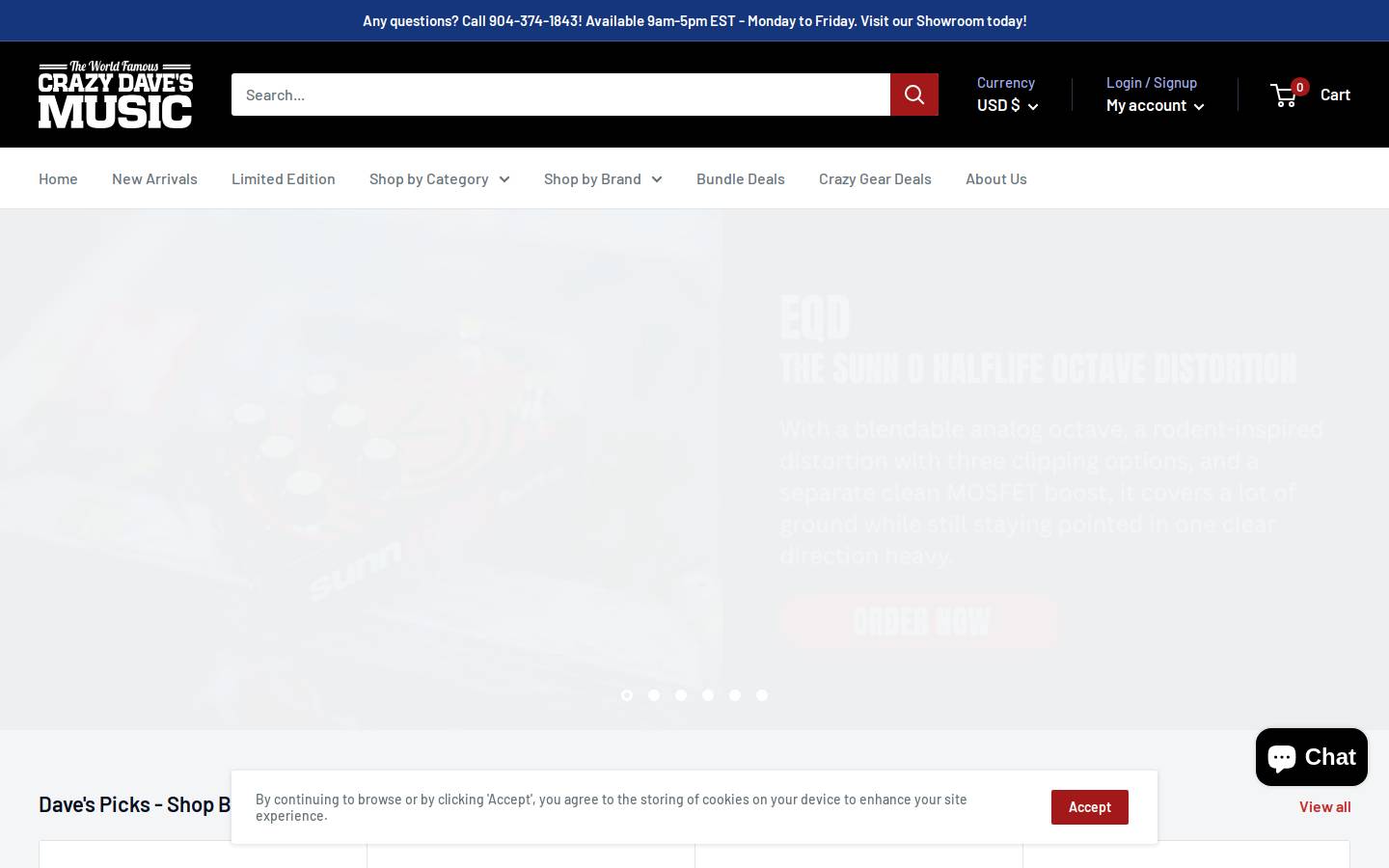Open Crazy Gear Deals page
The width and height of the screenshot is (1389, 868).
tap(875, 178)
